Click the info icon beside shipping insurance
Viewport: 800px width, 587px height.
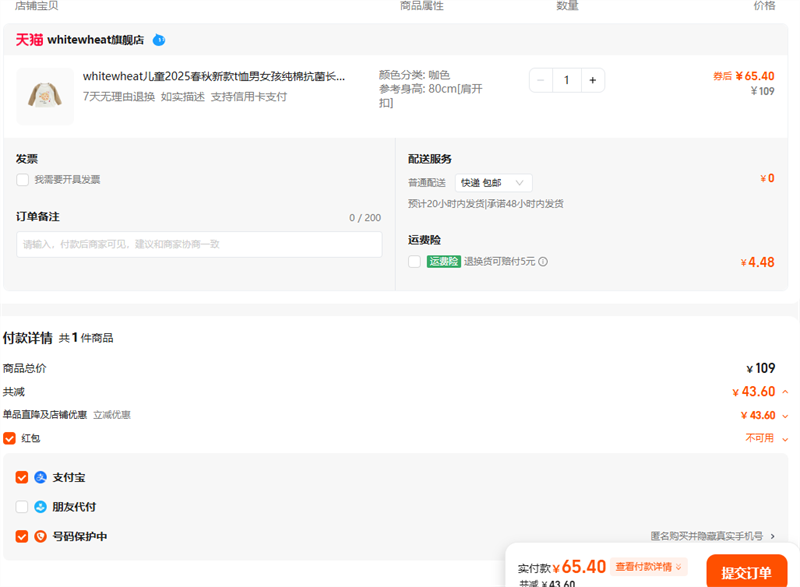pyautogui.click(x=541, y=261)
